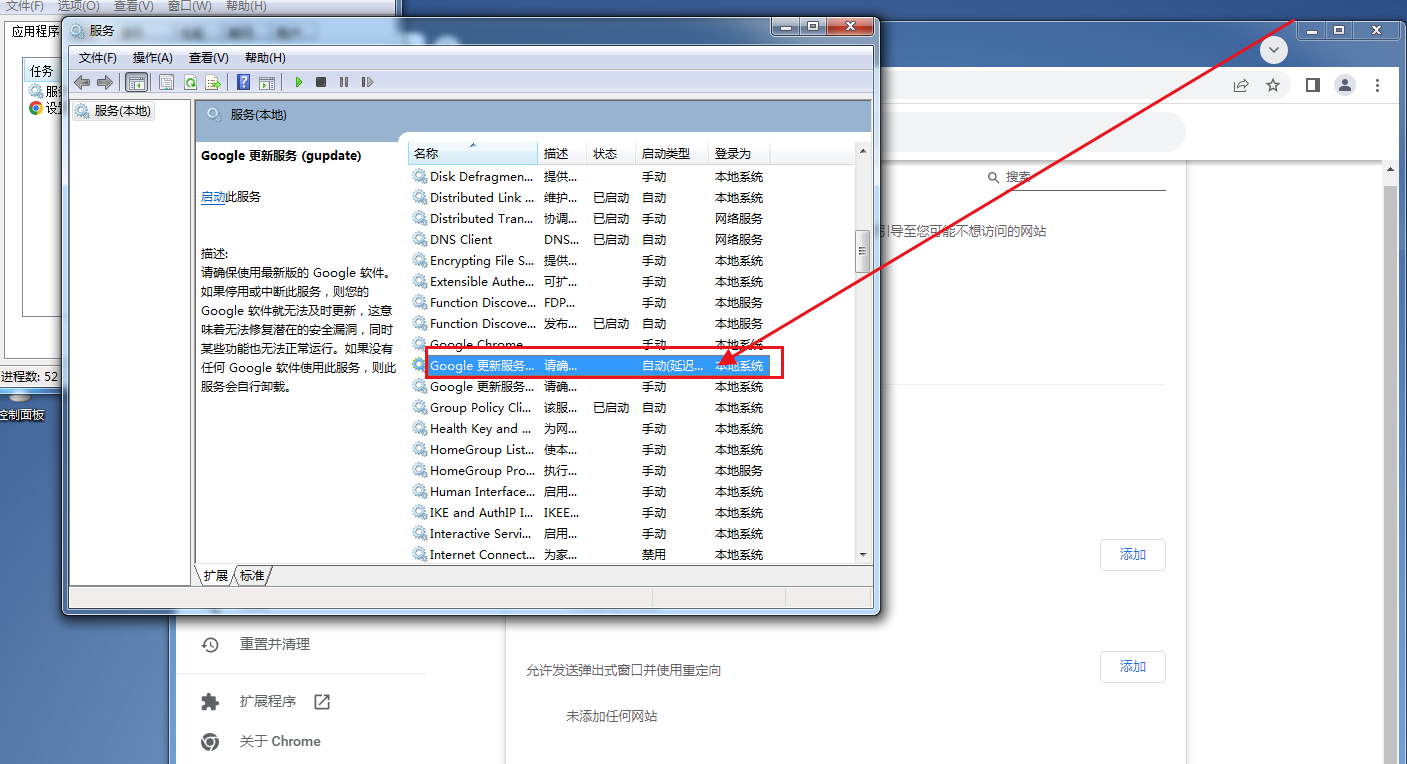Screen dimensions: 1407x764
Task: Select Extensible Authe... service row
Action: [590, 281]
